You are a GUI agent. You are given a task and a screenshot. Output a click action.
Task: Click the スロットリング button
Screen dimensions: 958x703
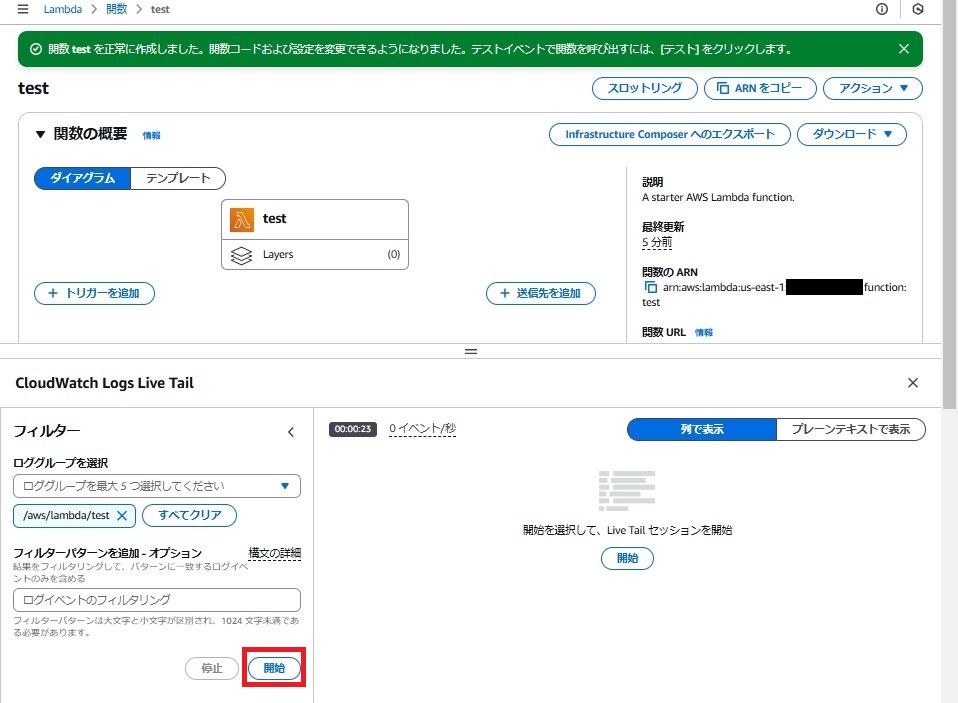645,88
